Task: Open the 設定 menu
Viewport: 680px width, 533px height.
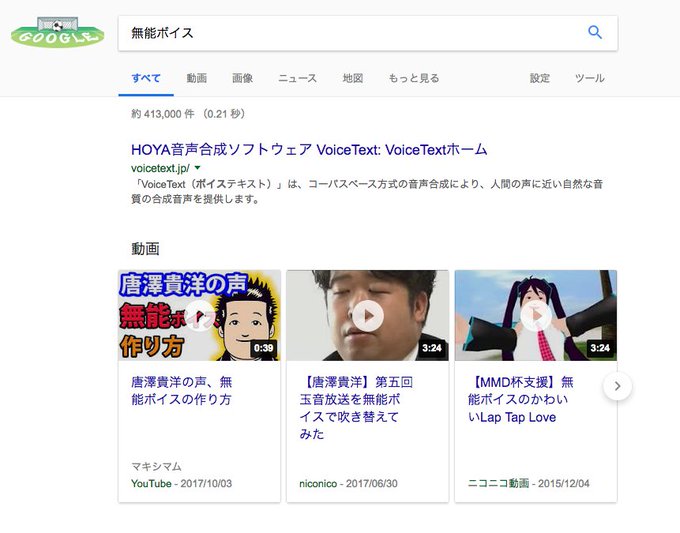Action: (x=539, y=78)
